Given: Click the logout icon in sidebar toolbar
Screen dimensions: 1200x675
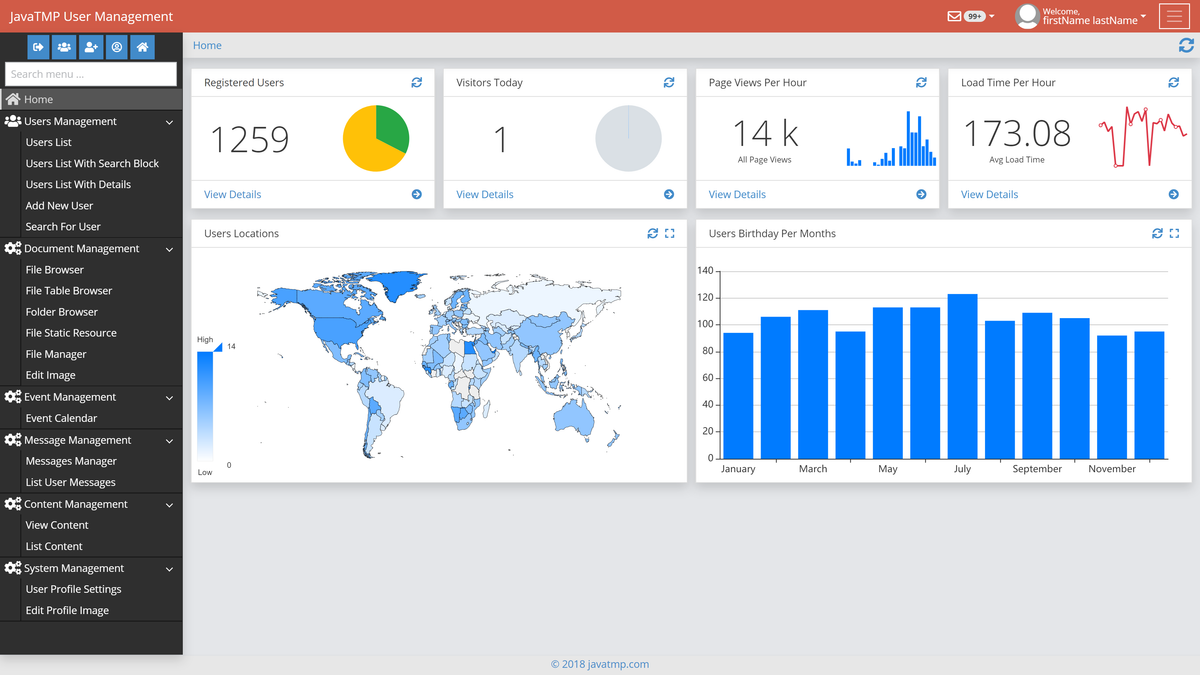Looking at the screenshot, I should [38, 47].
